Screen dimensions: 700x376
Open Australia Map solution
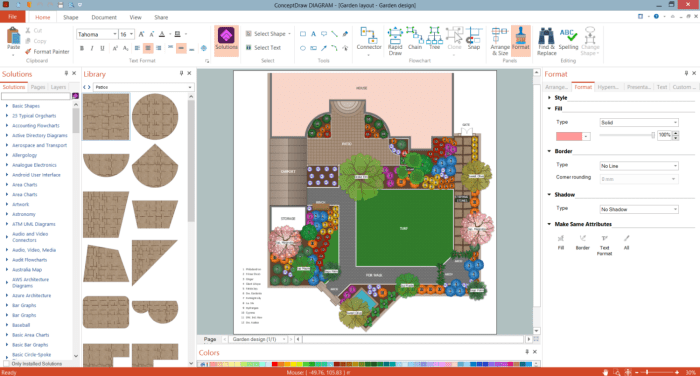pyautogui.click(x=27, y=270)
